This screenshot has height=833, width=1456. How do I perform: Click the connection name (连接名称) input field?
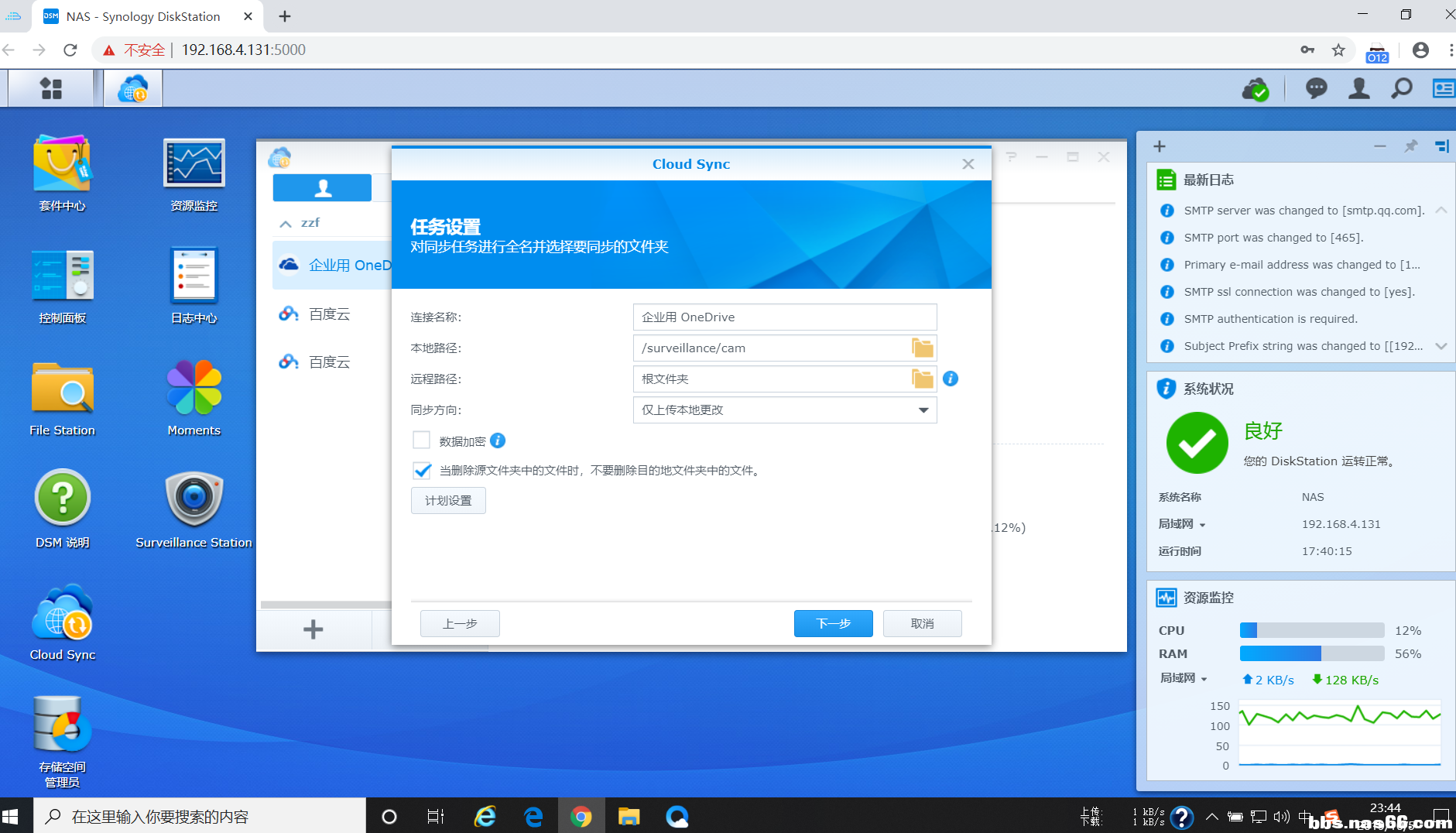pos(784,317)
